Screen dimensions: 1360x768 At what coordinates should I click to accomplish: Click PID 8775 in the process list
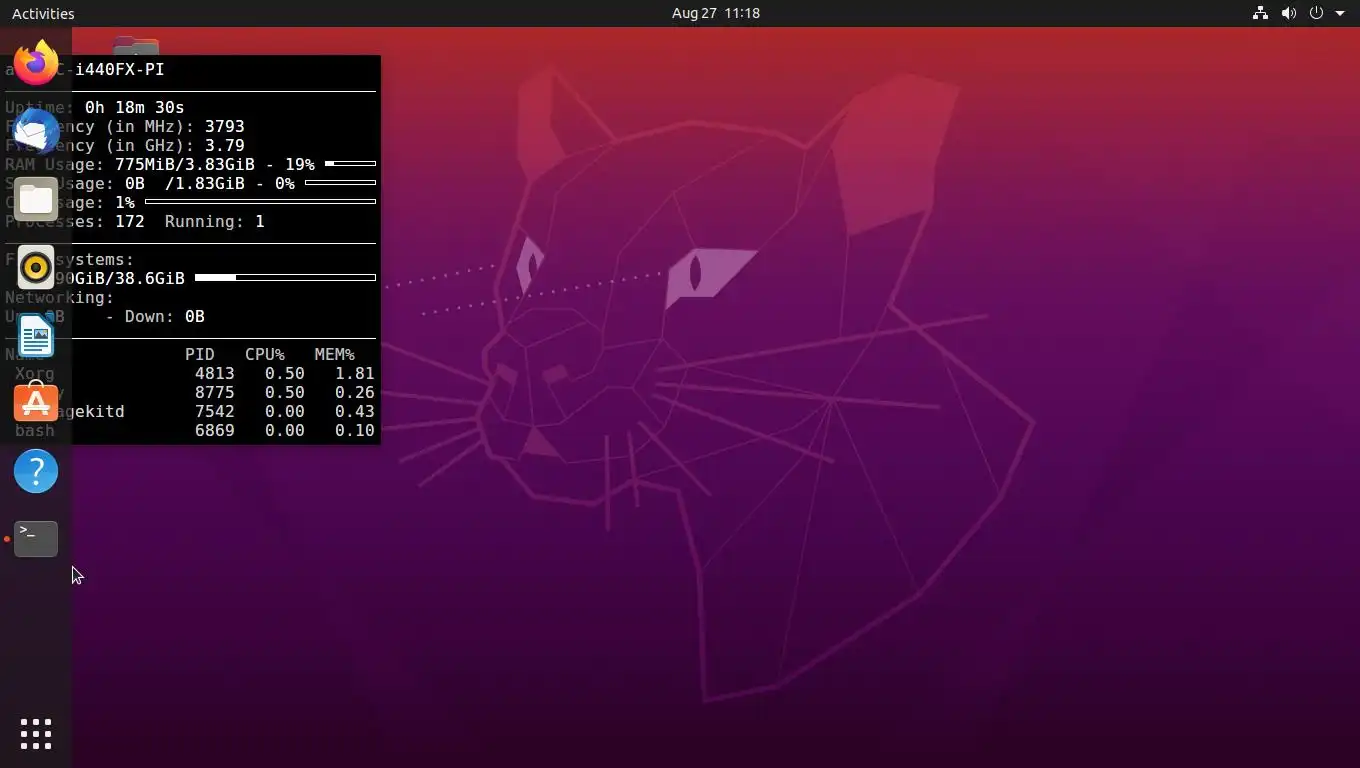[x=215, y=392]
